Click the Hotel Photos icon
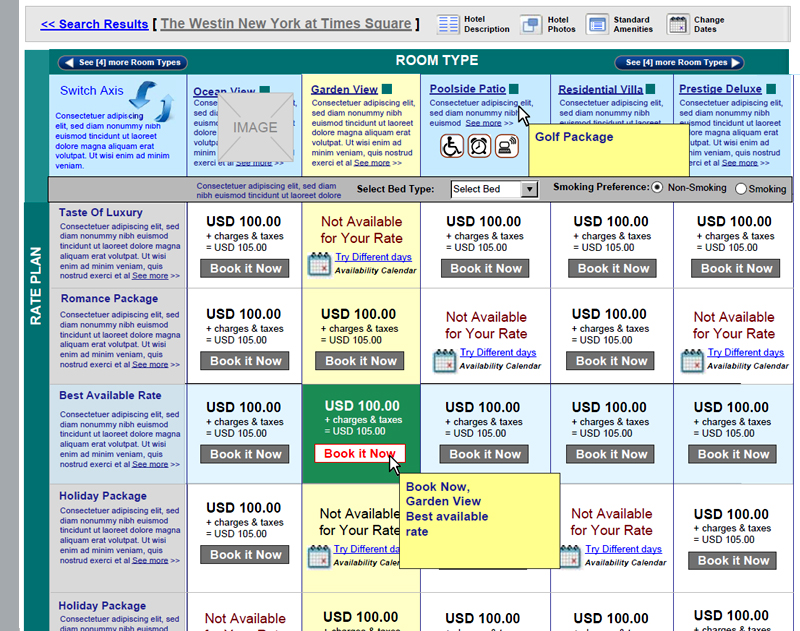This screenshot has height=631, width=800. pos(531,24)
